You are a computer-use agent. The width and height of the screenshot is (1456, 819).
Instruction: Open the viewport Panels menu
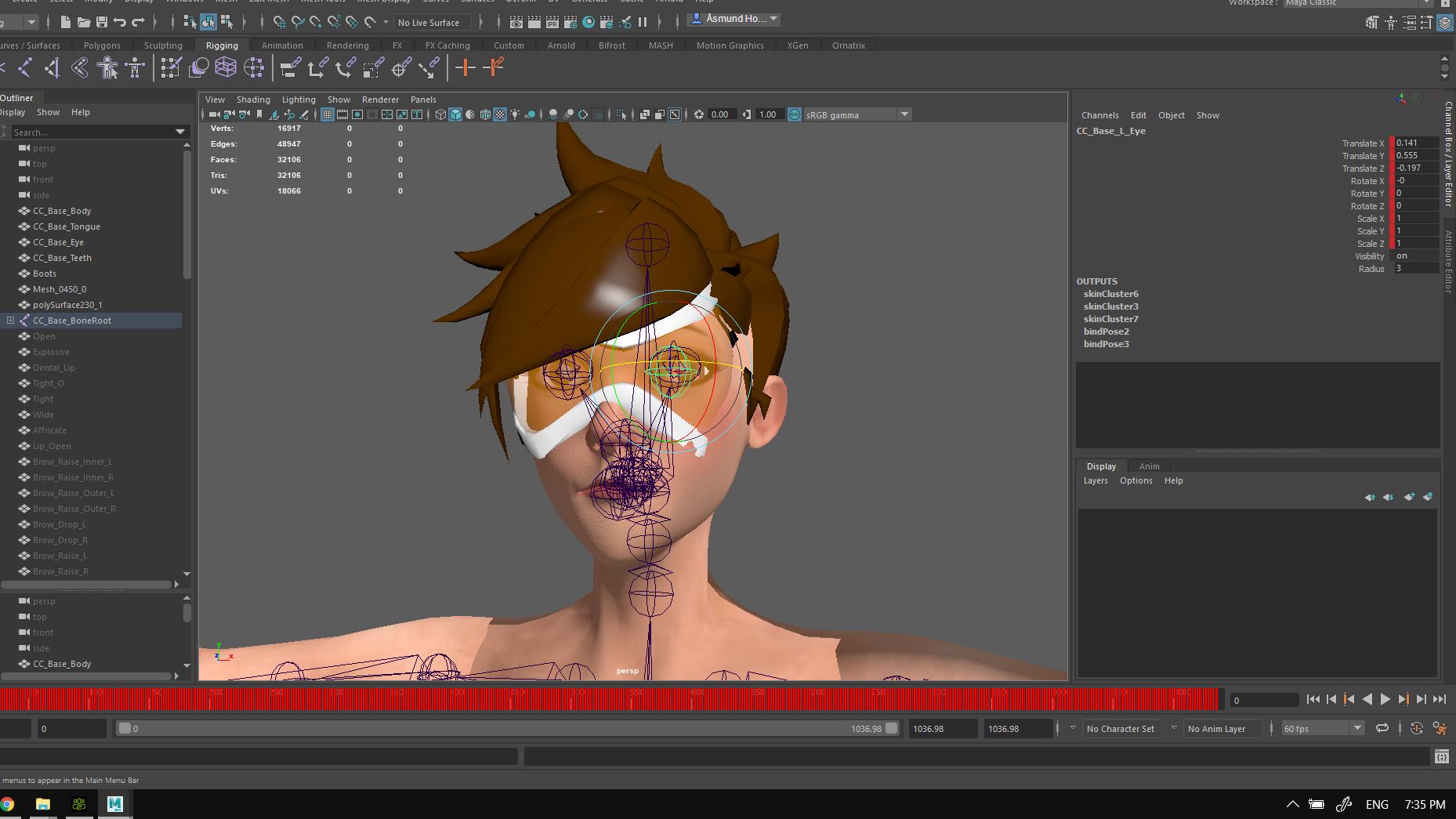point(423,100)
